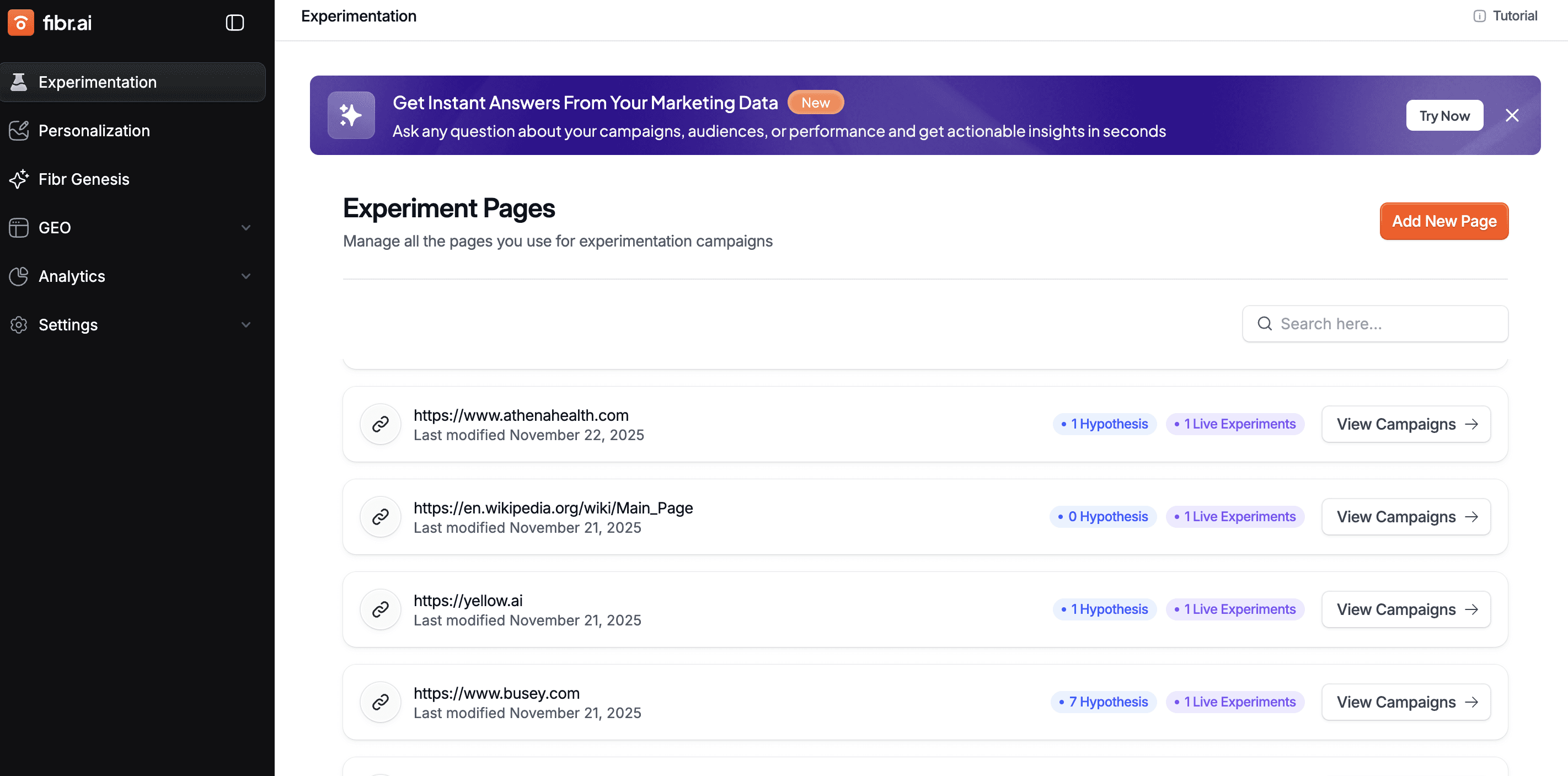Expand the GEO menu chevron

(246, 228)
